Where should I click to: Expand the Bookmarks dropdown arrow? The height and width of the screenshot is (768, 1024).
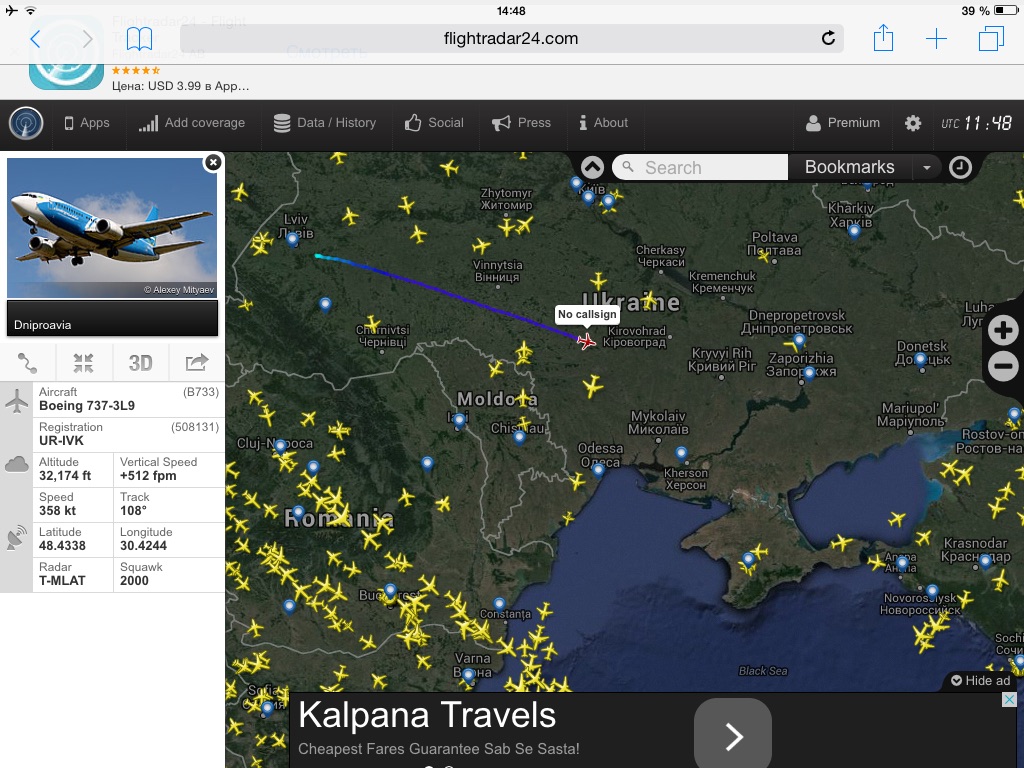coord(926,168)
